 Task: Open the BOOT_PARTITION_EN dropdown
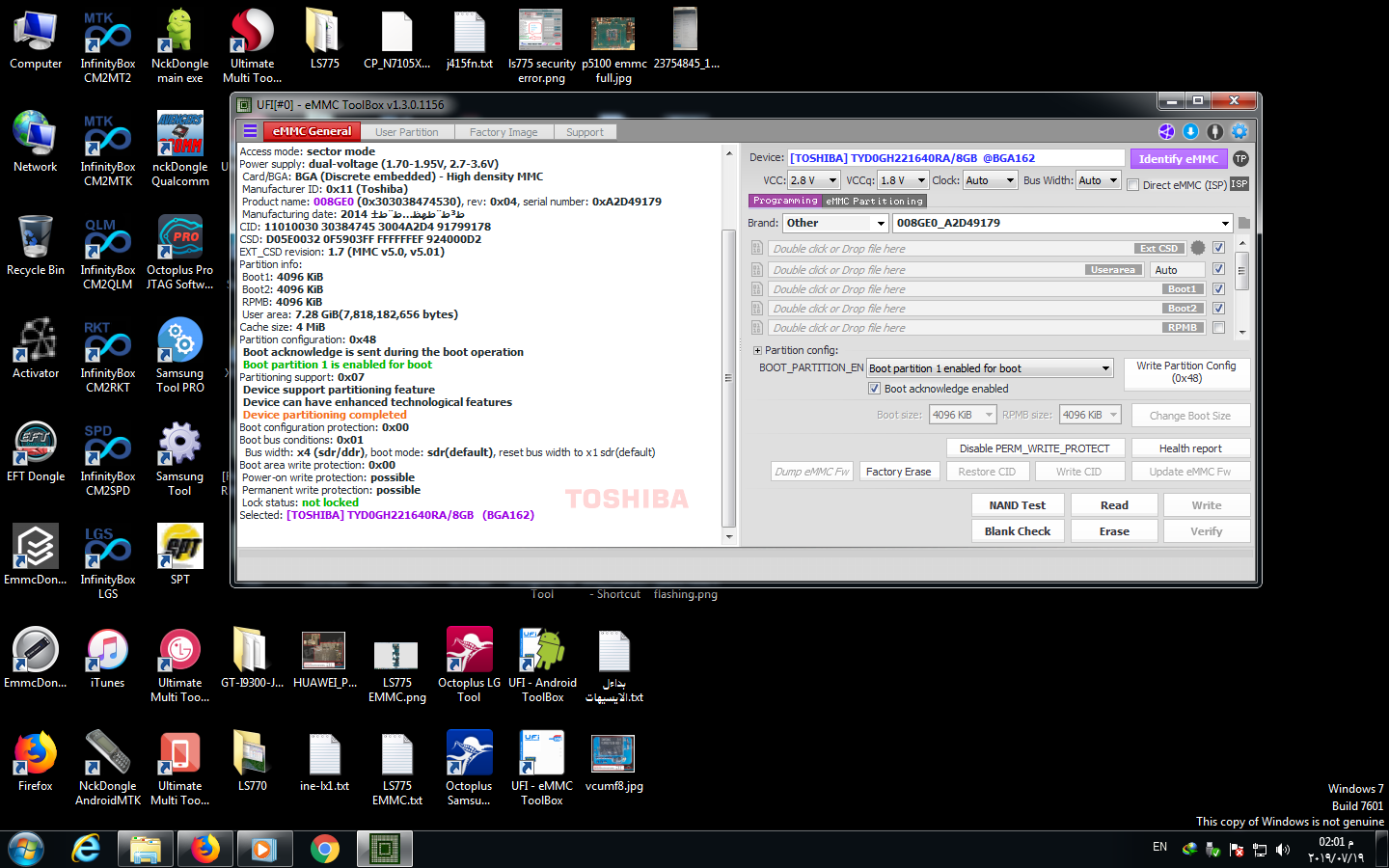pyautogui.click(x=990, y=368)
